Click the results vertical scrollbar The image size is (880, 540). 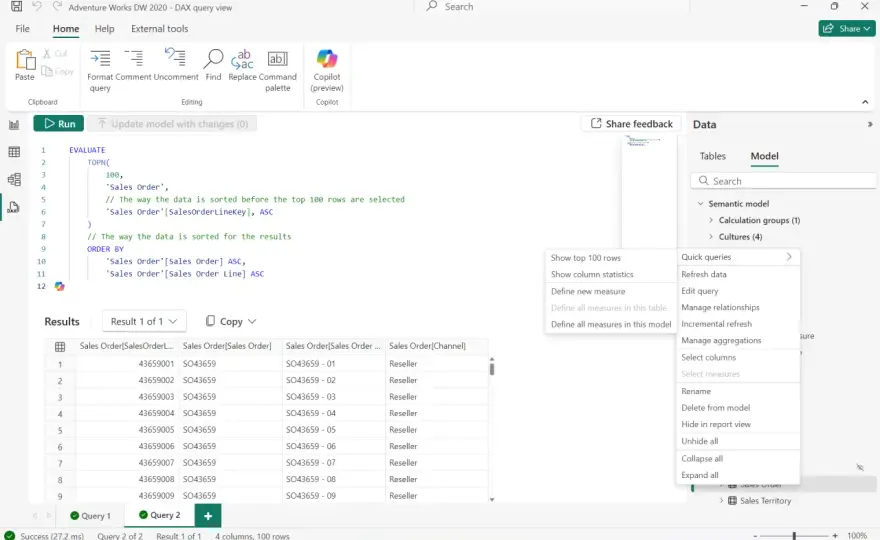(492, 368)
